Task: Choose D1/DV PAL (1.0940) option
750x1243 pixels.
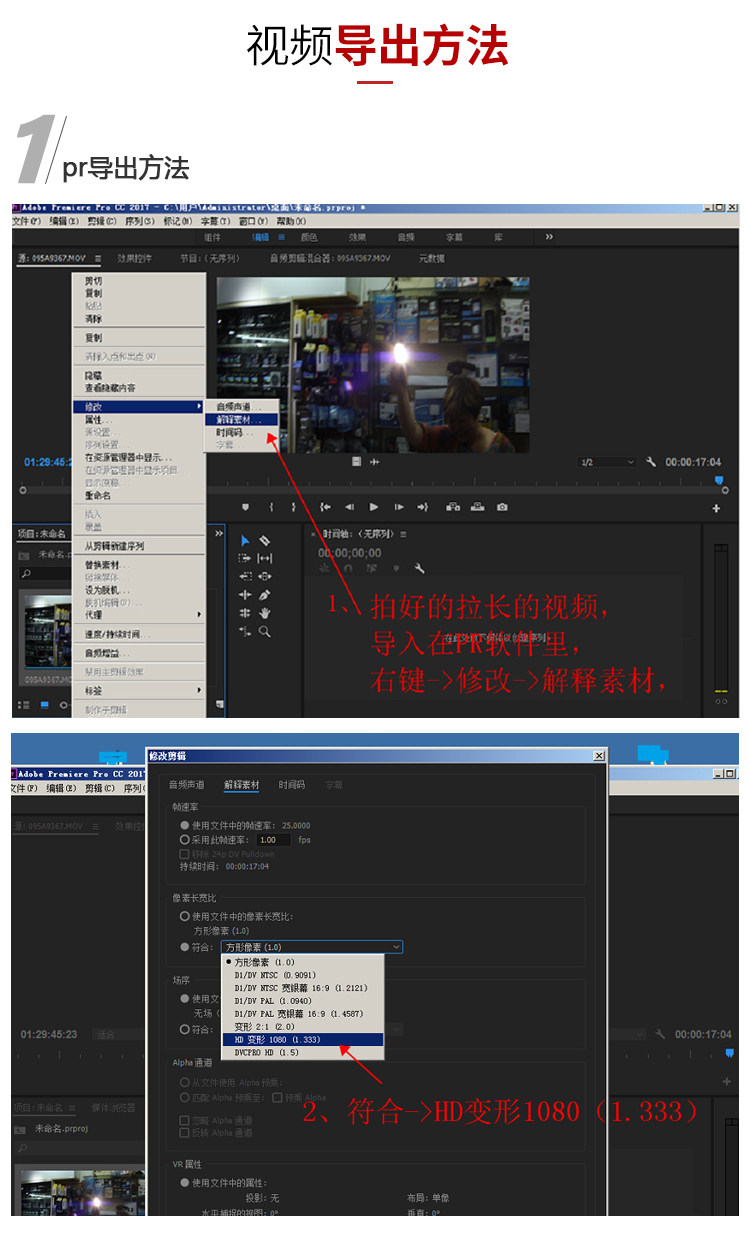Action: click(302, 1000)
